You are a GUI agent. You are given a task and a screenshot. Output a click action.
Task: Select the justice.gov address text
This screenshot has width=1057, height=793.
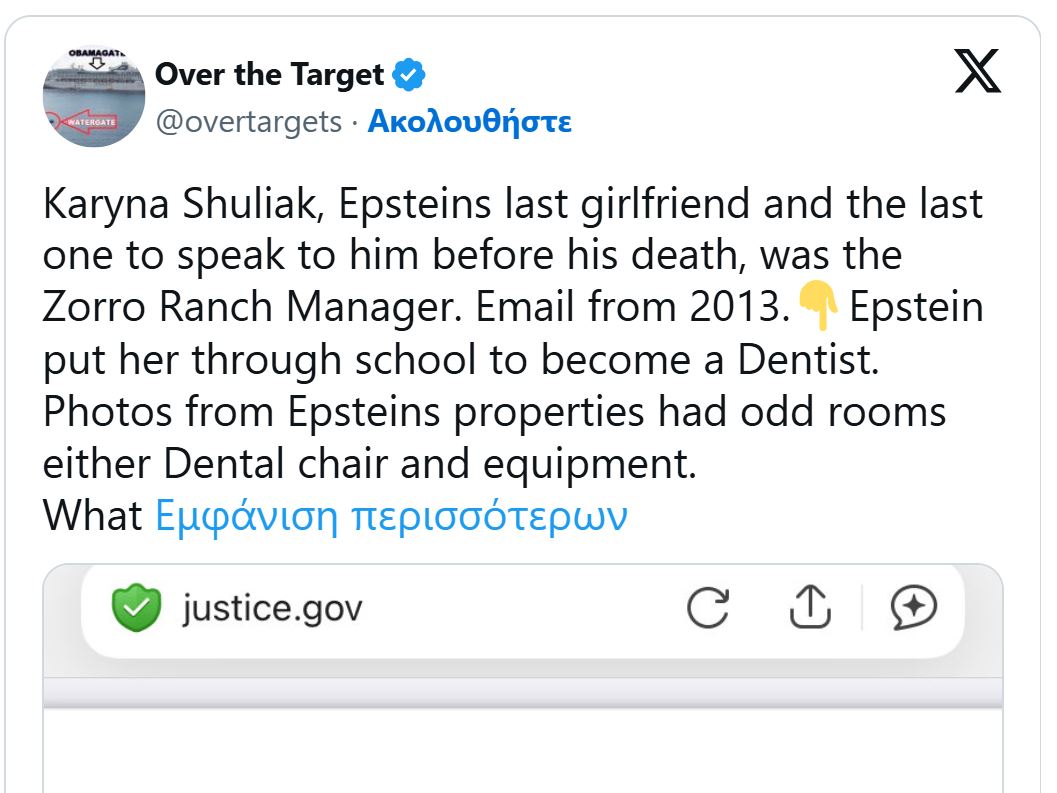pyautogui.click(x=272, y=608)
